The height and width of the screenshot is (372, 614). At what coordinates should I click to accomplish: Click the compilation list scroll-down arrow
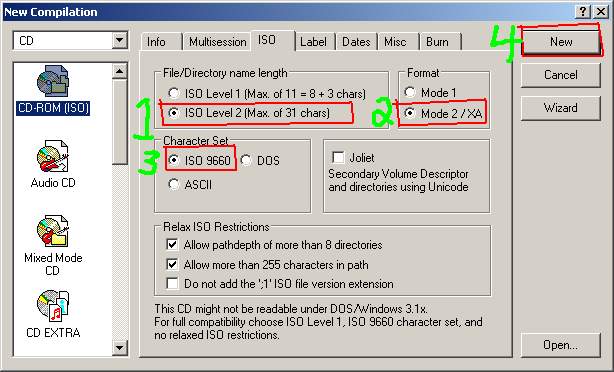pos(119,347)
